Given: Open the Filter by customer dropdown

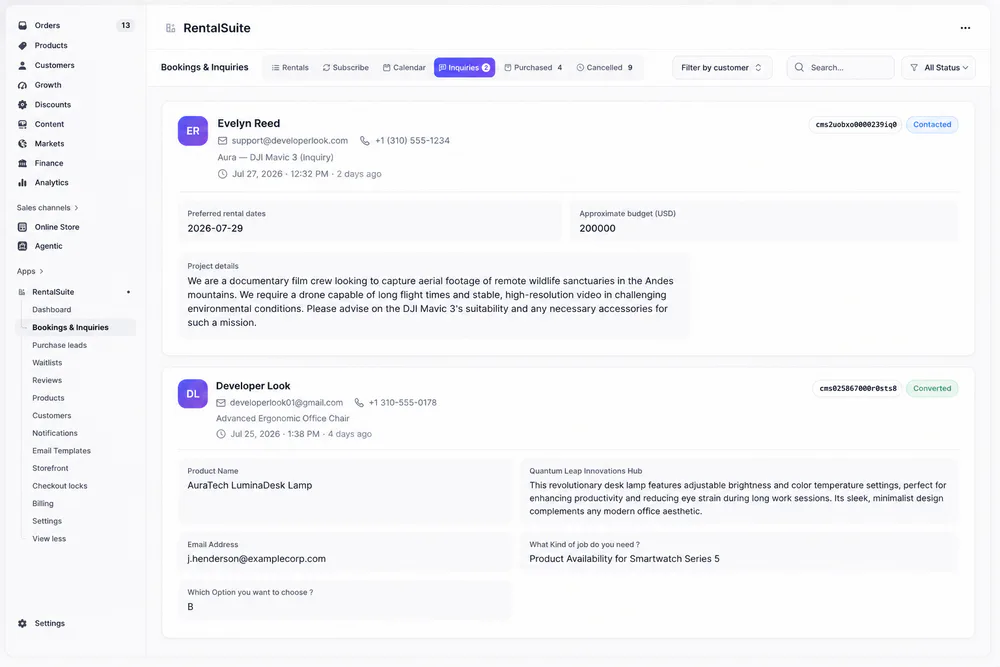Looking at the screenshot, I should point(722,68).
